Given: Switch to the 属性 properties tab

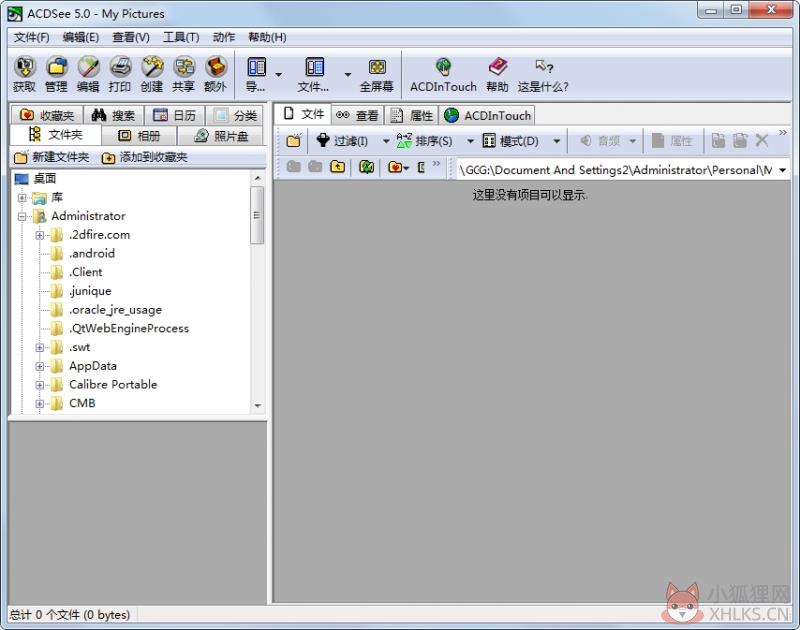Looking at the screenshot, I should point(411,116).
